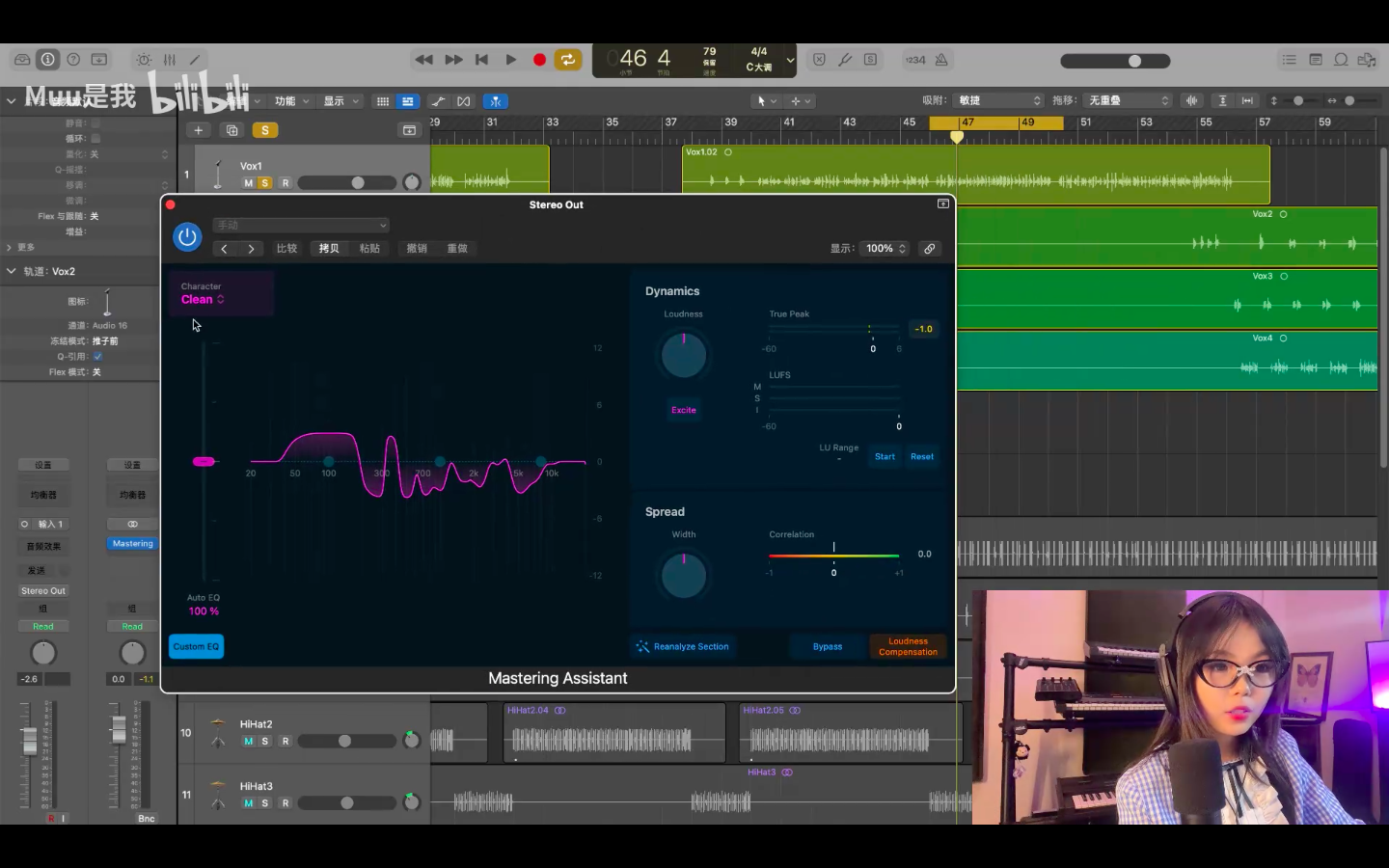Screen dimensions: 1389x868
Task: Open the Mixer sliders icon
Action: (170, 60)
